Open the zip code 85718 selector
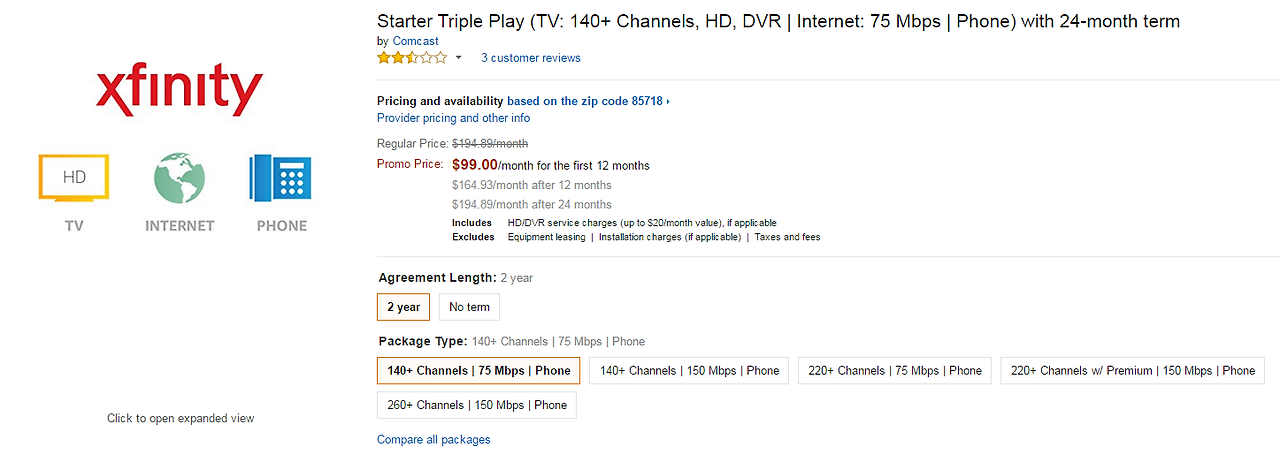 588,101
